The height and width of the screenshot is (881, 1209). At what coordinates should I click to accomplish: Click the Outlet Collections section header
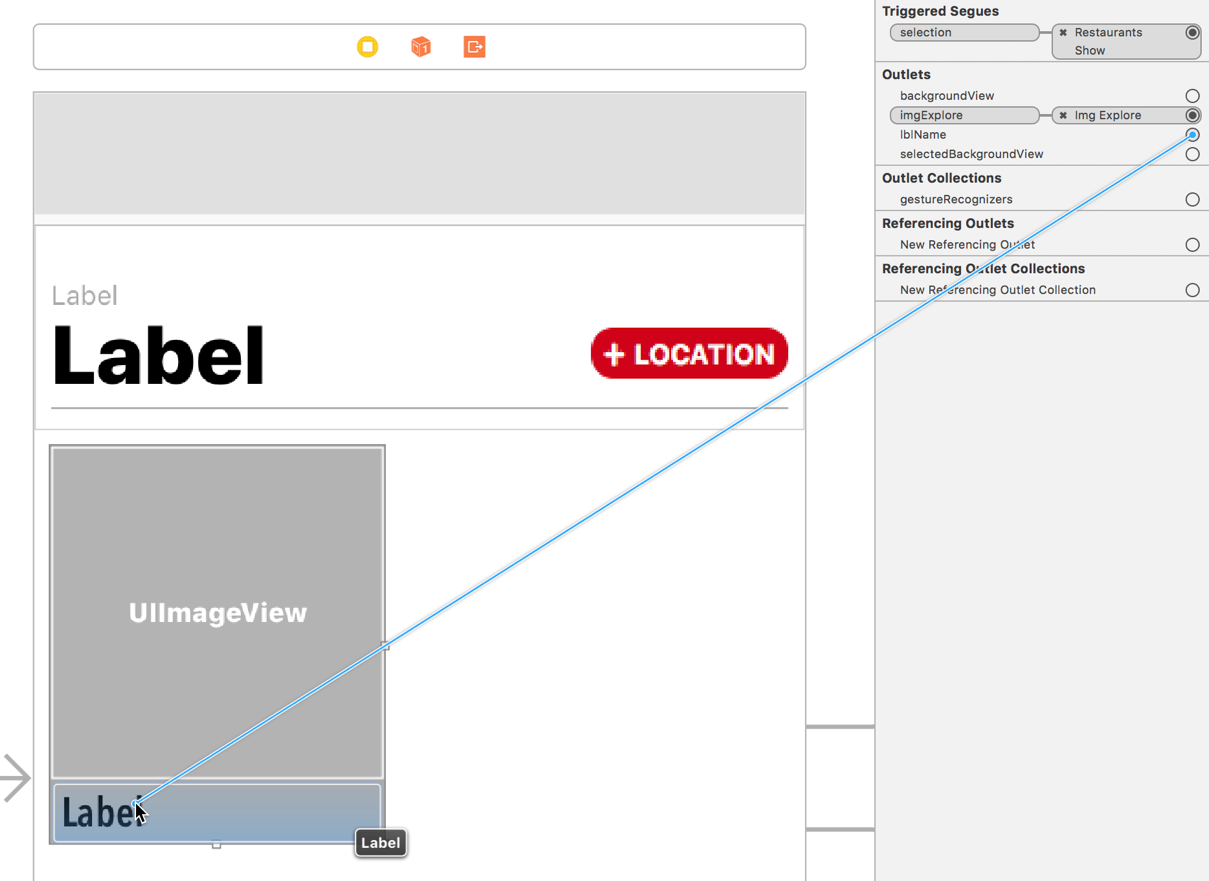941,178
